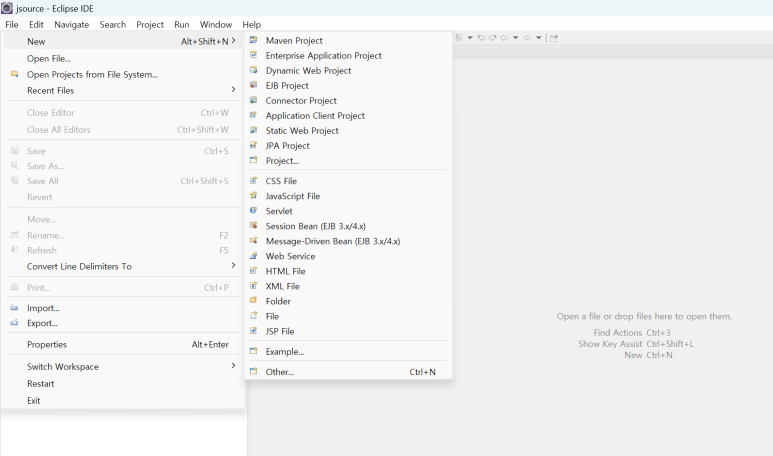Viewport: 773px width, 456px height.
Task: Choose Connector Project entry
Action: 348,101
